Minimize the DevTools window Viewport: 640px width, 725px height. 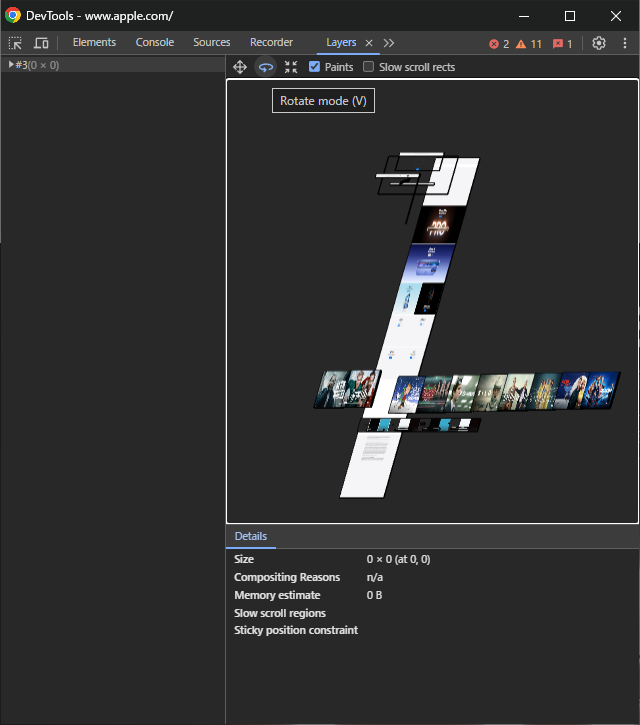point(524,16)
